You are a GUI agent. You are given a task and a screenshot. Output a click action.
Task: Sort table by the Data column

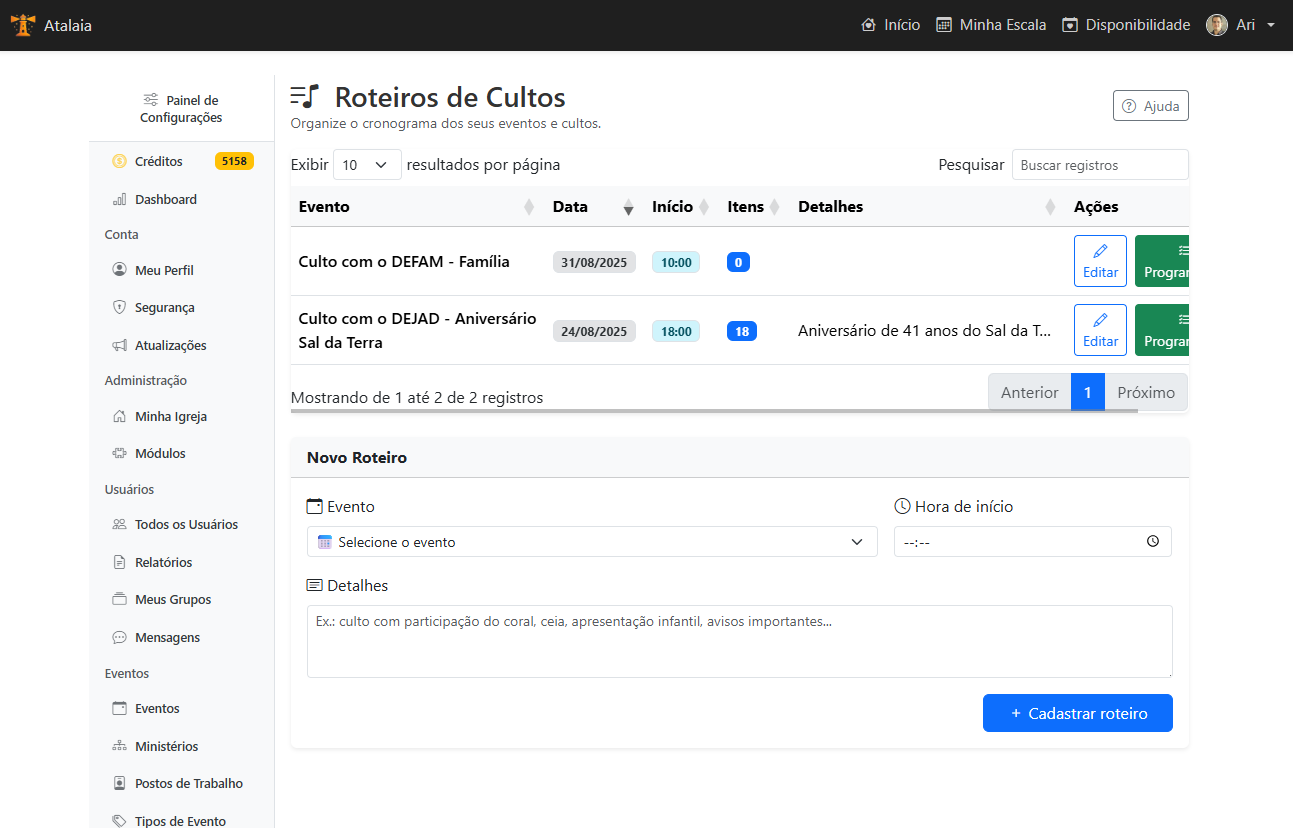(x=590, y=207)
